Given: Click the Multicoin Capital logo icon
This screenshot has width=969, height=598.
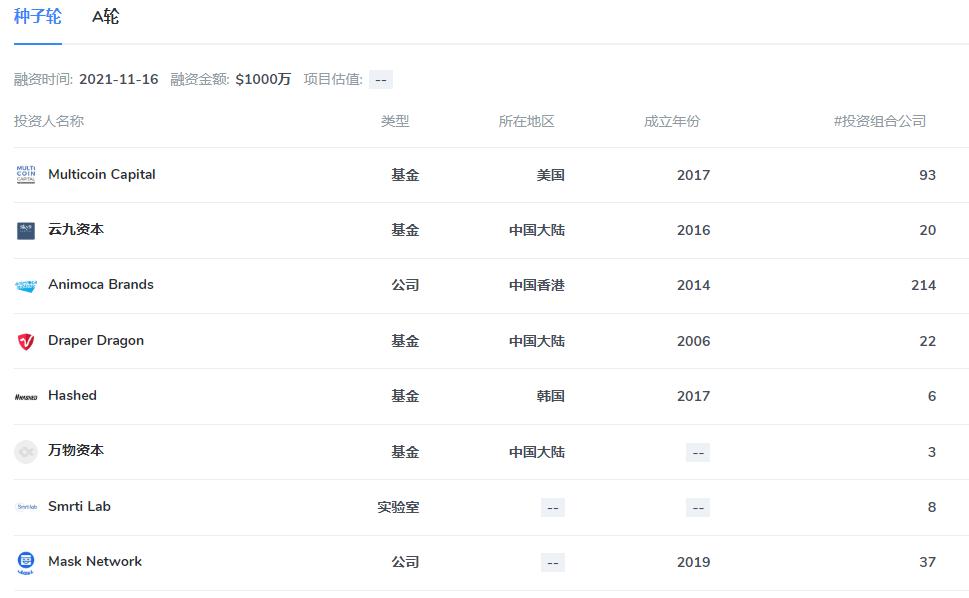Looking at the screenshot, I should click(26, 174).
